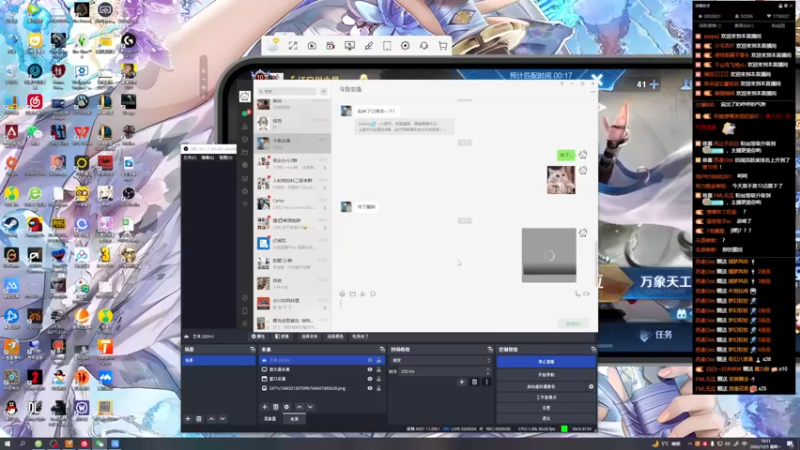Click the plus button beside WeChat search
This screenshot has width=800, height=450.
click(x=323, y=91)
